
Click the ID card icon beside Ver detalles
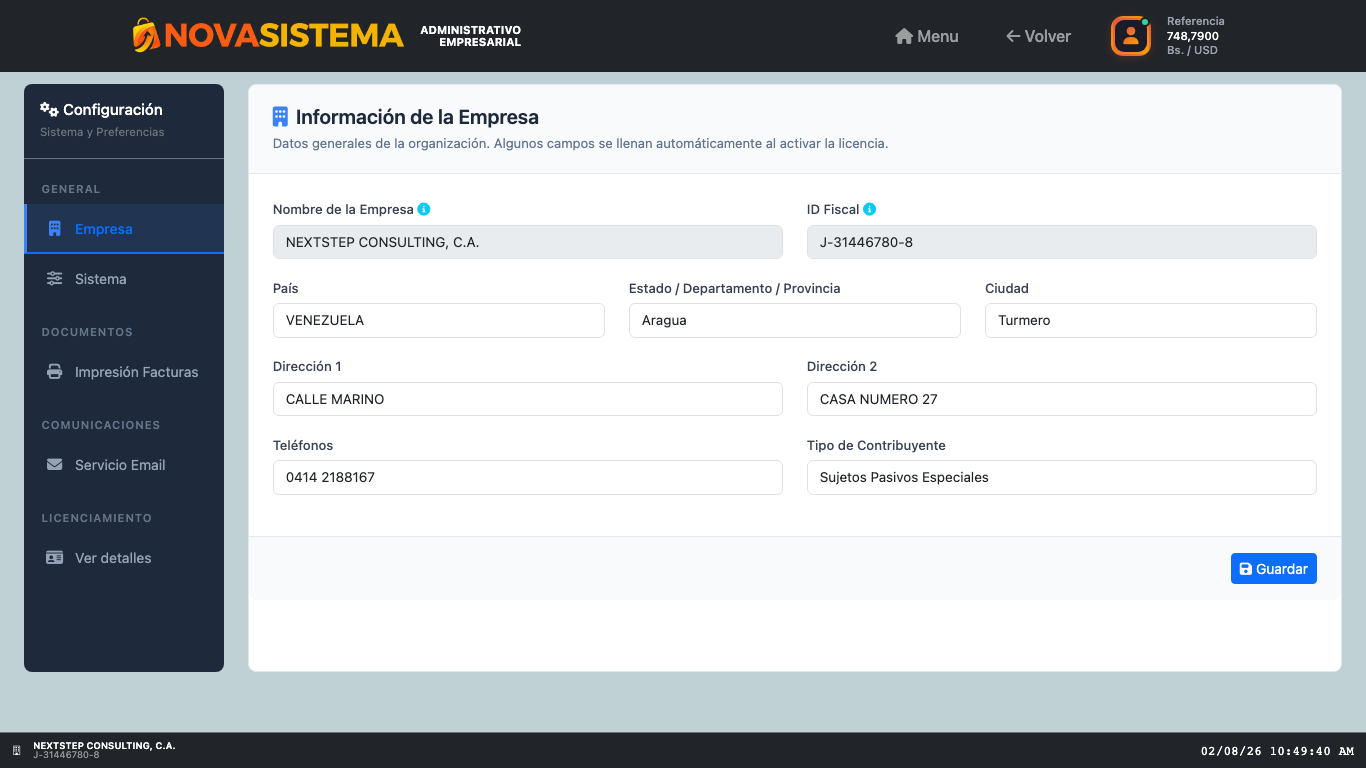[55, 558]
